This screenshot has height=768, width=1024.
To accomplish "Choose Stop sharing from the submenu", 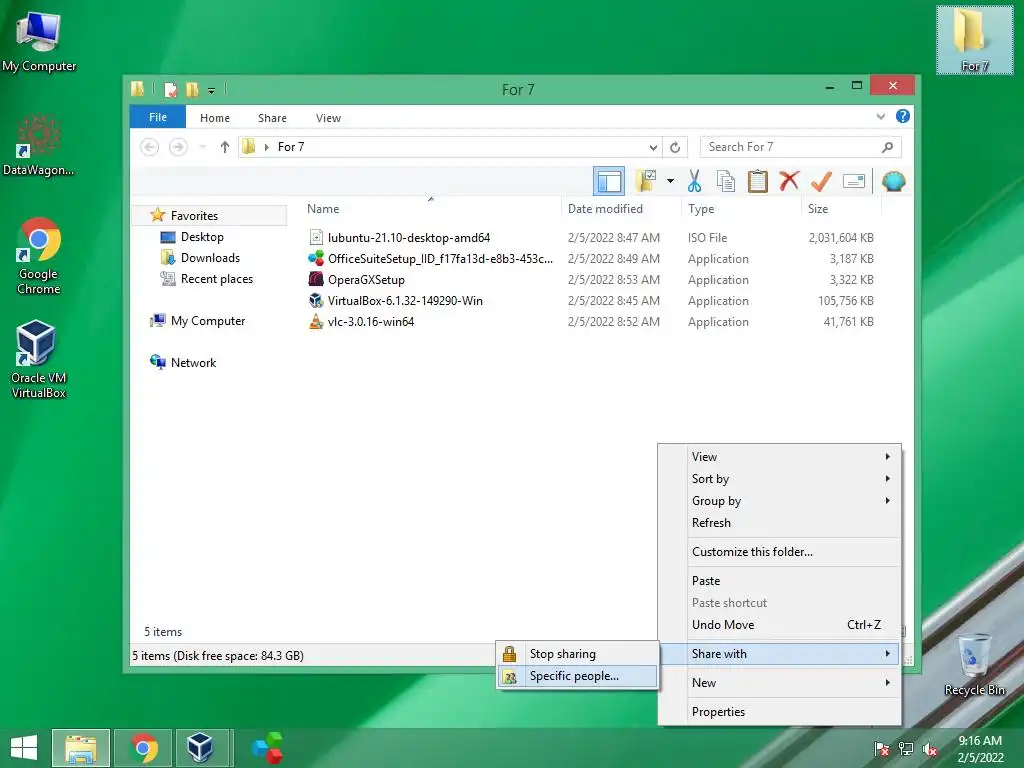I will point(577,654).
